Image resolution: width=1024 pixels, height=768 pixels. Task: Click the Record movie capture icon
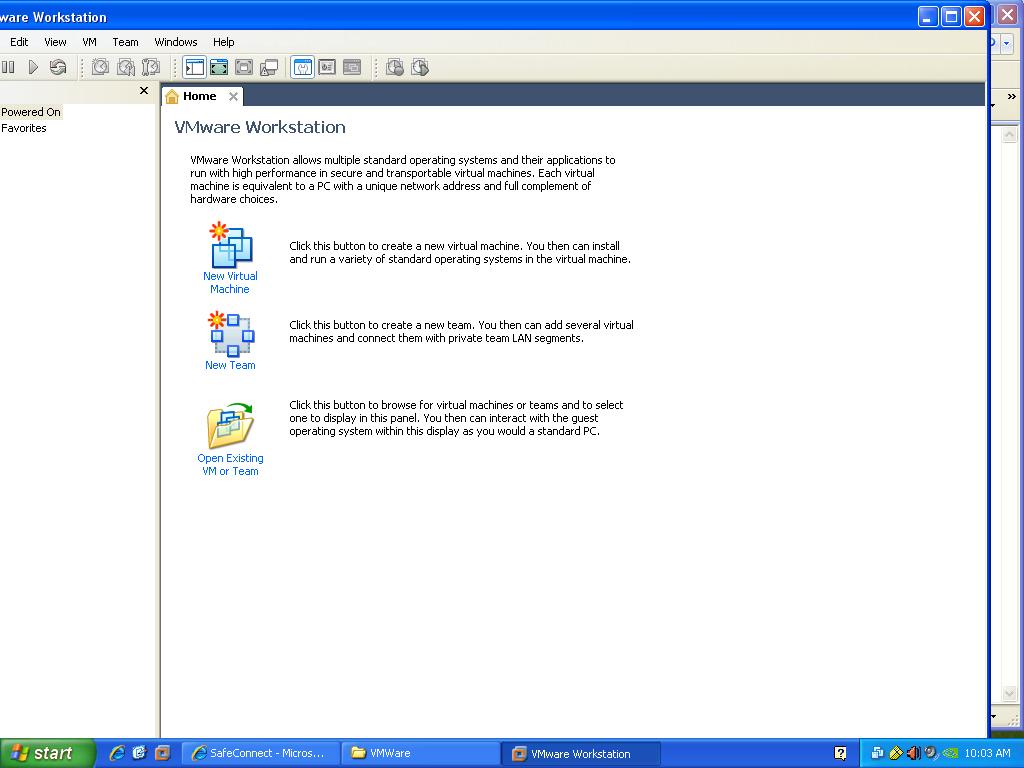pos(394,67)
